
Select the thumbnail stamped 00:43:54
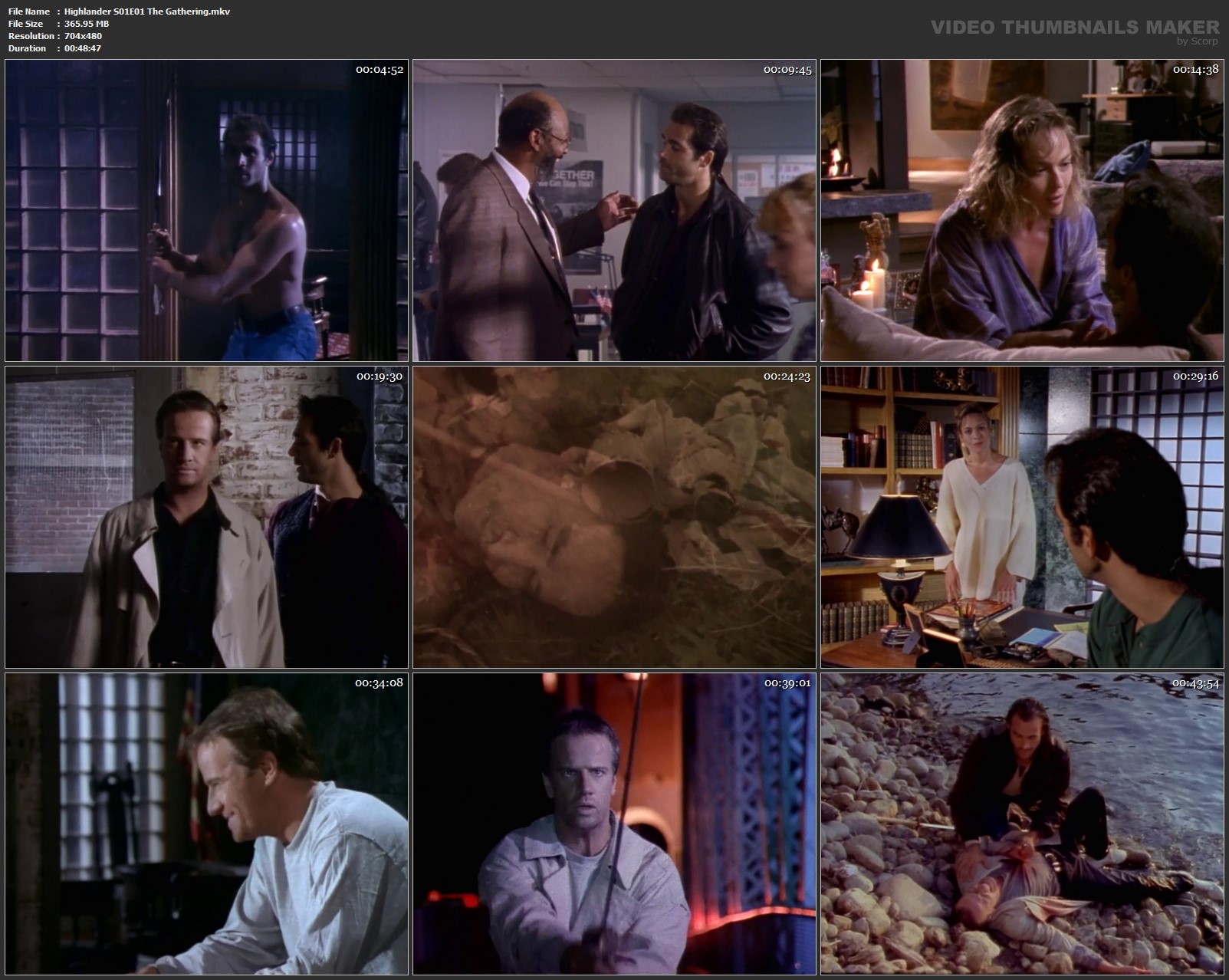(1022, 824)
